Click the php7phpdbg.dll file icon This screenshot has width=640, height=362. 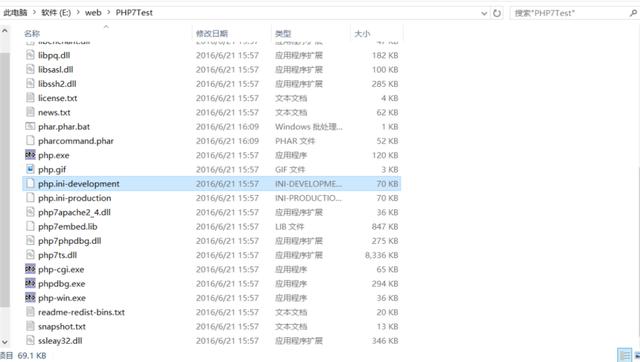click(x=30, y=241)
